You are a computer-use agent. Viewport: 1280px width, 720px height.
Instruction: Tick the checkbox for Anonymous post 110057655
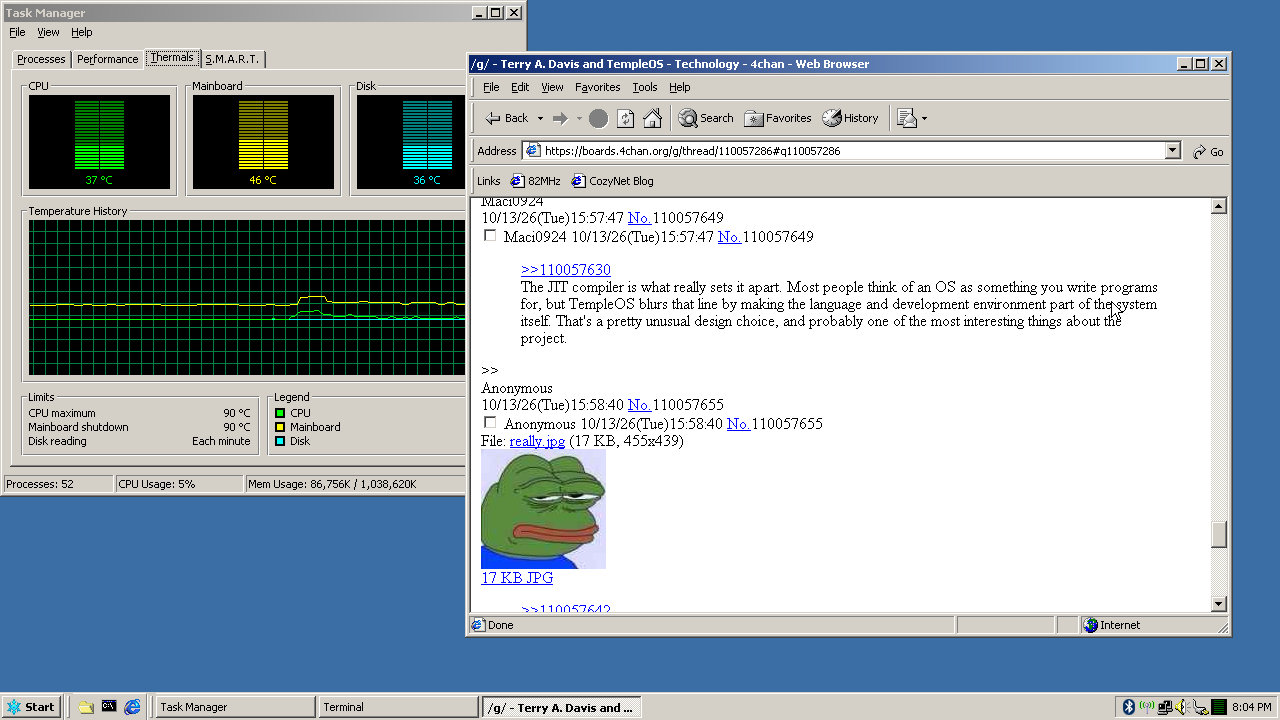pos(490,423)
